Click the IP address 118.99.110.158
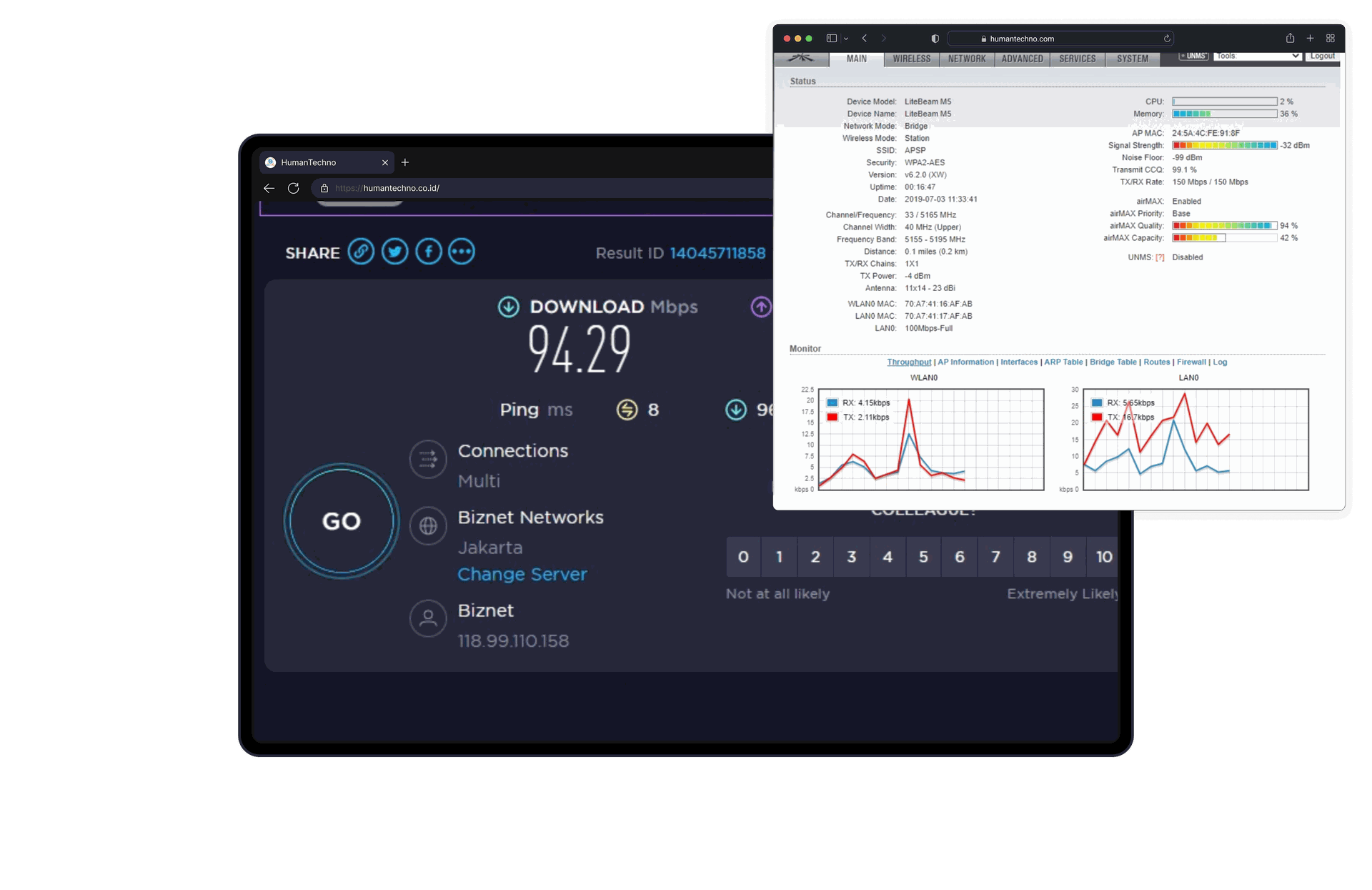 pyautogui.click(x=513, y=641)
